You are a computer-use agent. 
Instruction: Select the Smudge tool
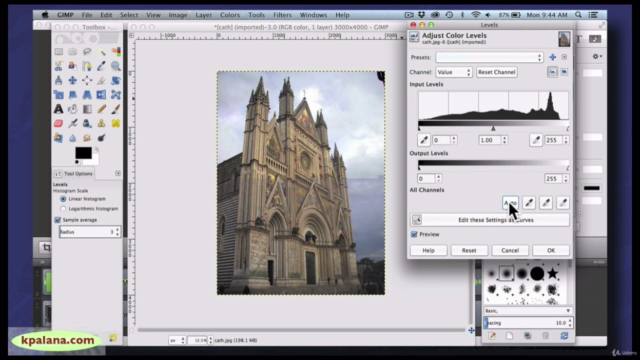(x=87, y=138)
